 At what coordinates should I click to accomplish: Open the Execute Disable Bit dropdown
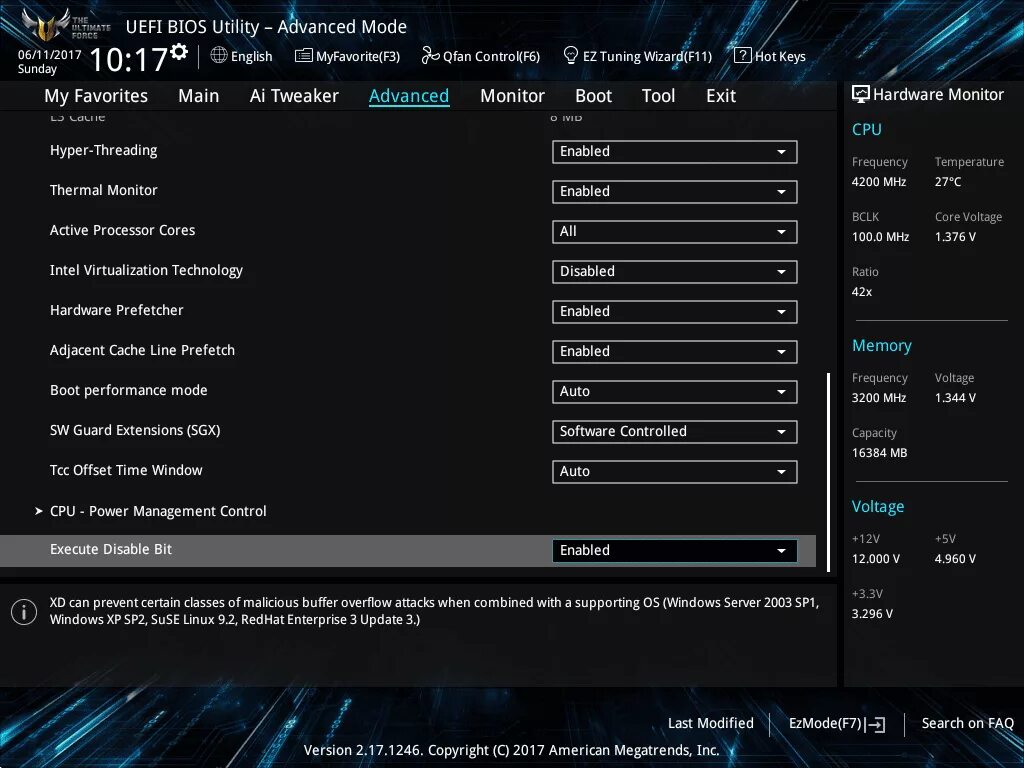click(x=674, y=551)
